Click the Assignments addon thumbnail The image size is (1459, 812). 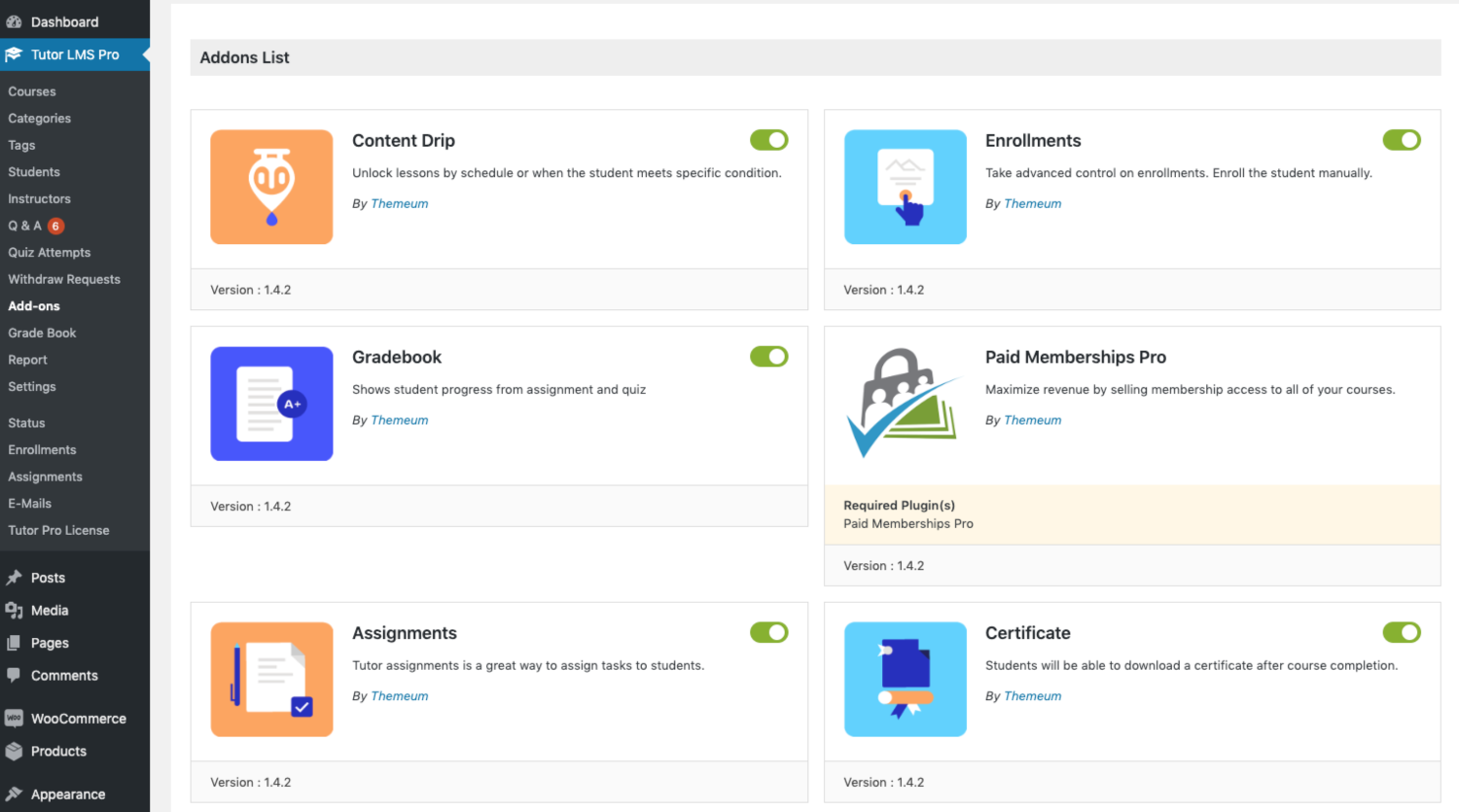[x=271, y=679]
